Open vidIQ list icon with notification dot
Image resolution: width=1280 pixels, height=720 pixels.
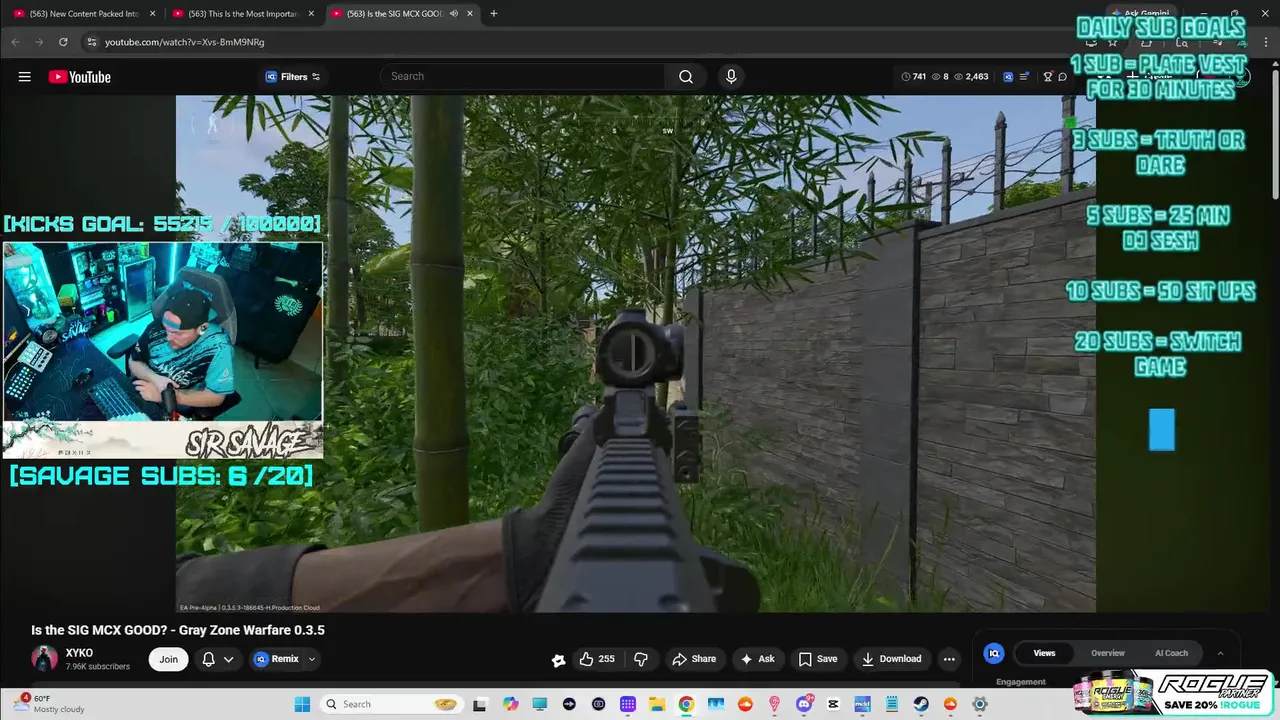[1025, 76]
